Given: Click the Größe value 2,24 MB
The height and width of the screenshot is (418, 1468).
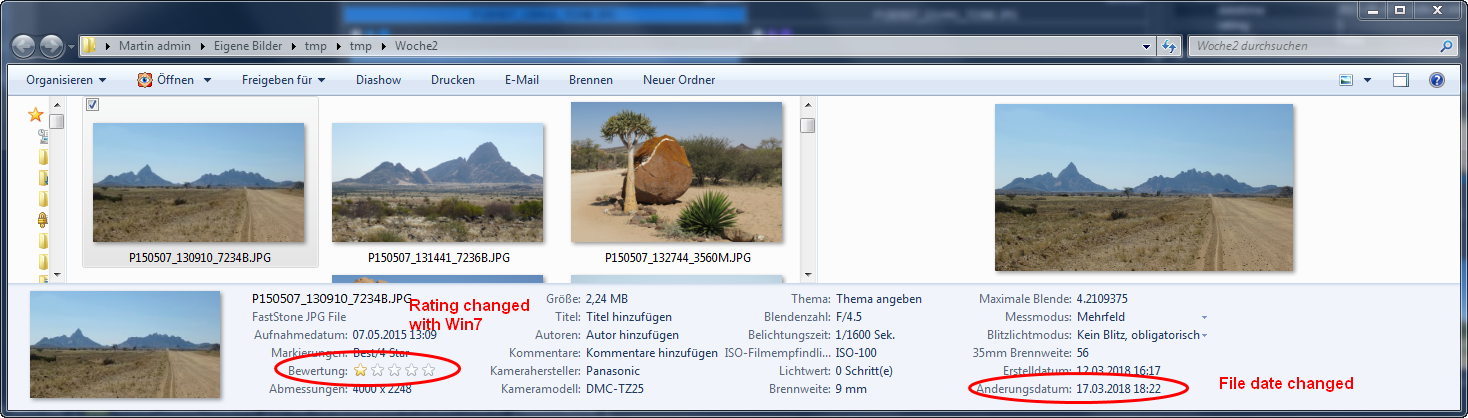Looking at the screenshot, I should tap(607, 299).
